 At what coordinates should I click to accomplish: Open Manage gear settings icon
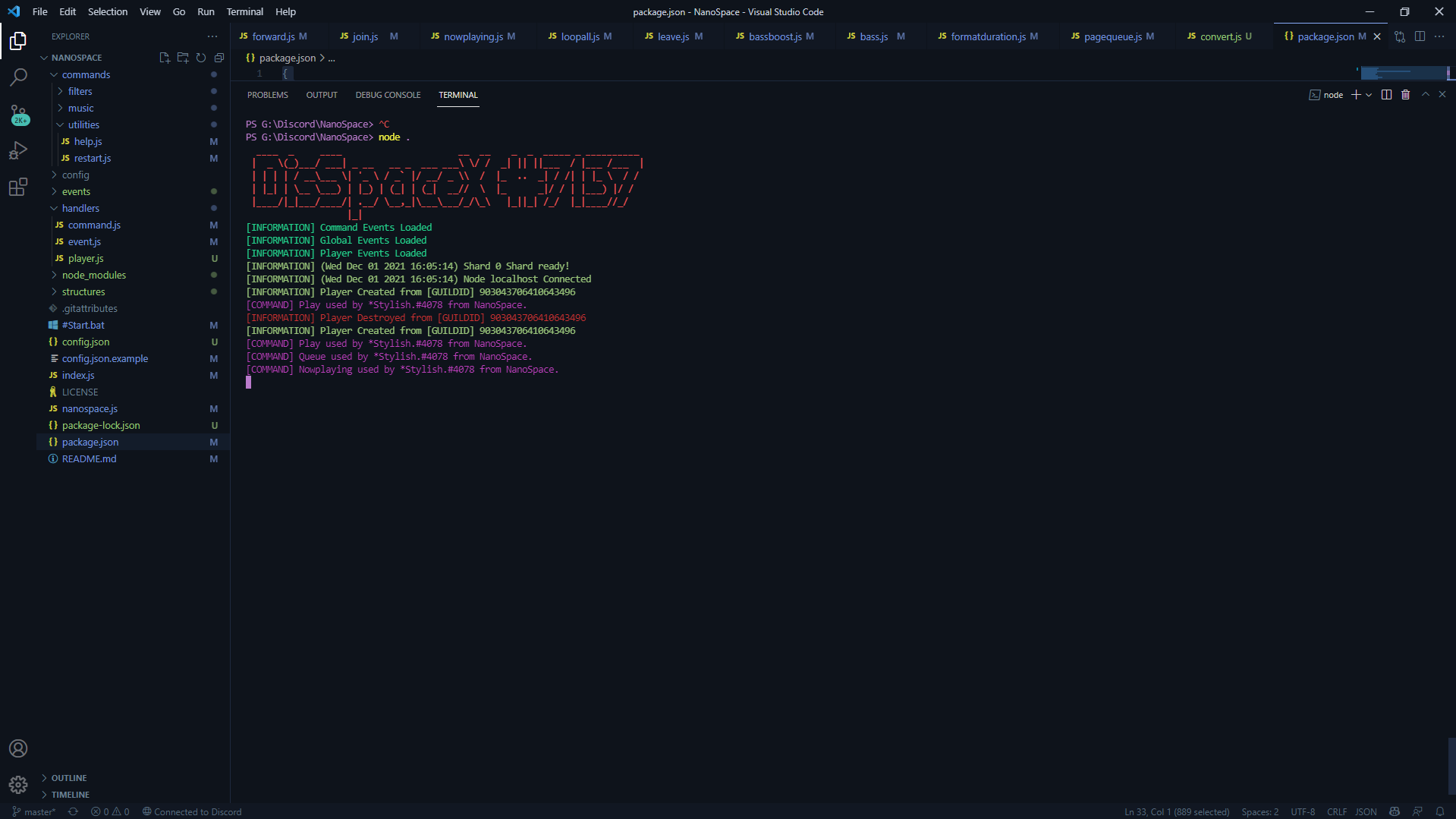click(18, 785)
